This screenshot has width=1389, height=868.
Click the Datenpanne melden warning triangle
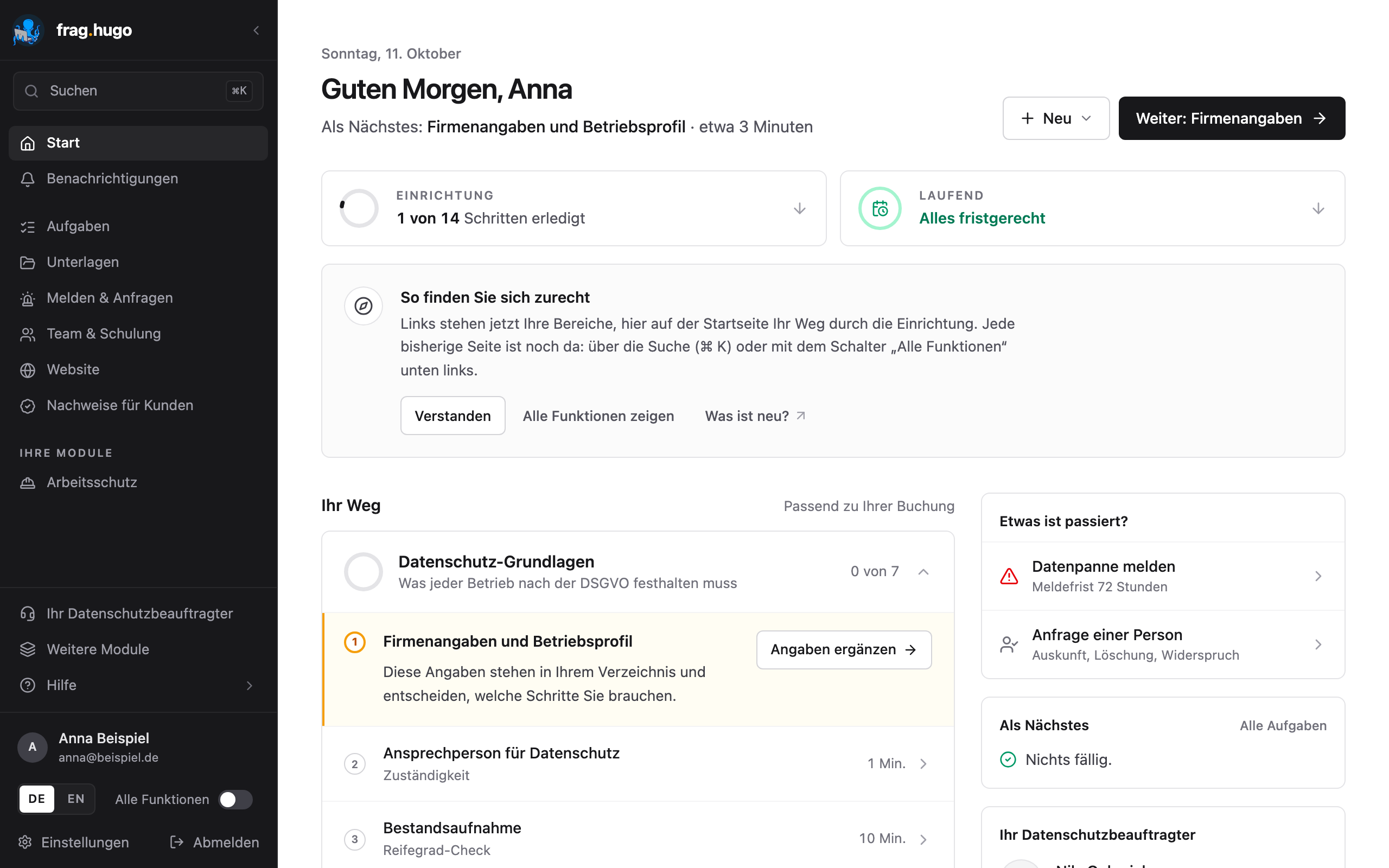pyautogui.click(x=1009, y=576)
